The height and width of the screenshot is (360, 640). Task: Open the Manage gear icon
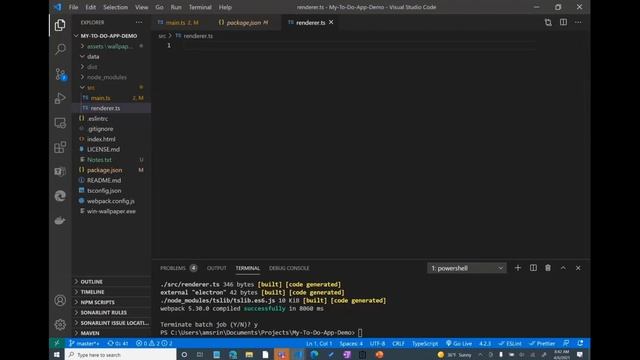tap(60, 324)
